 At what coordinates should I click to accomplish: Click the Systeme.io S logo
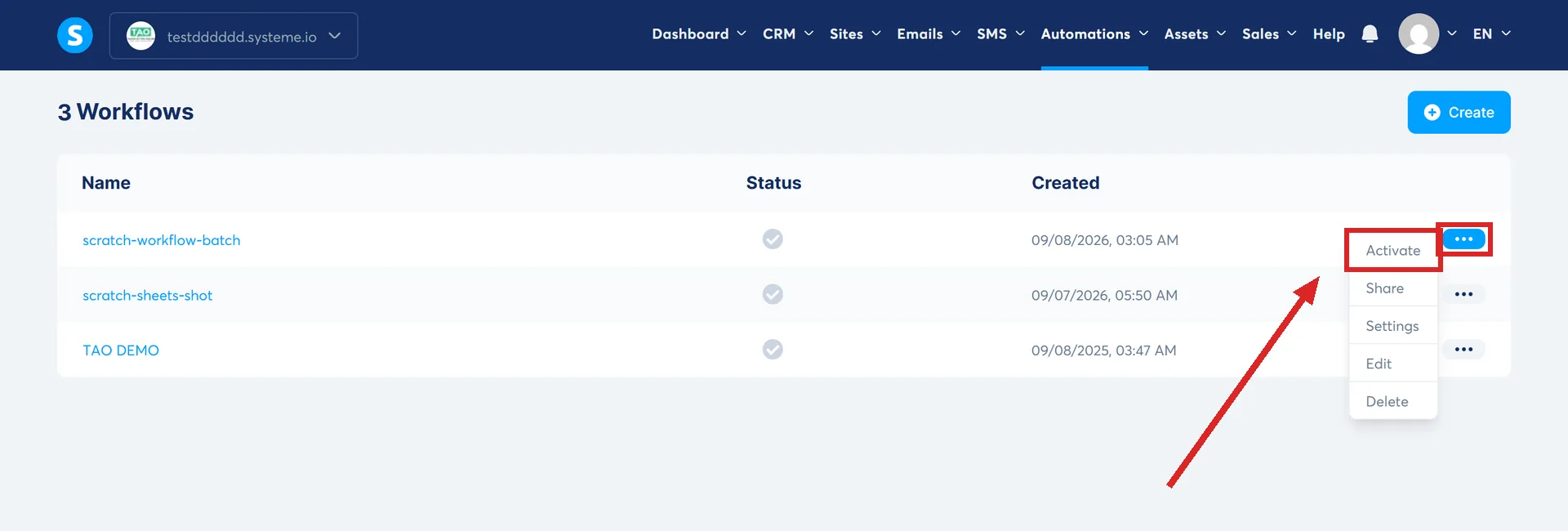(x=75, y=35)
